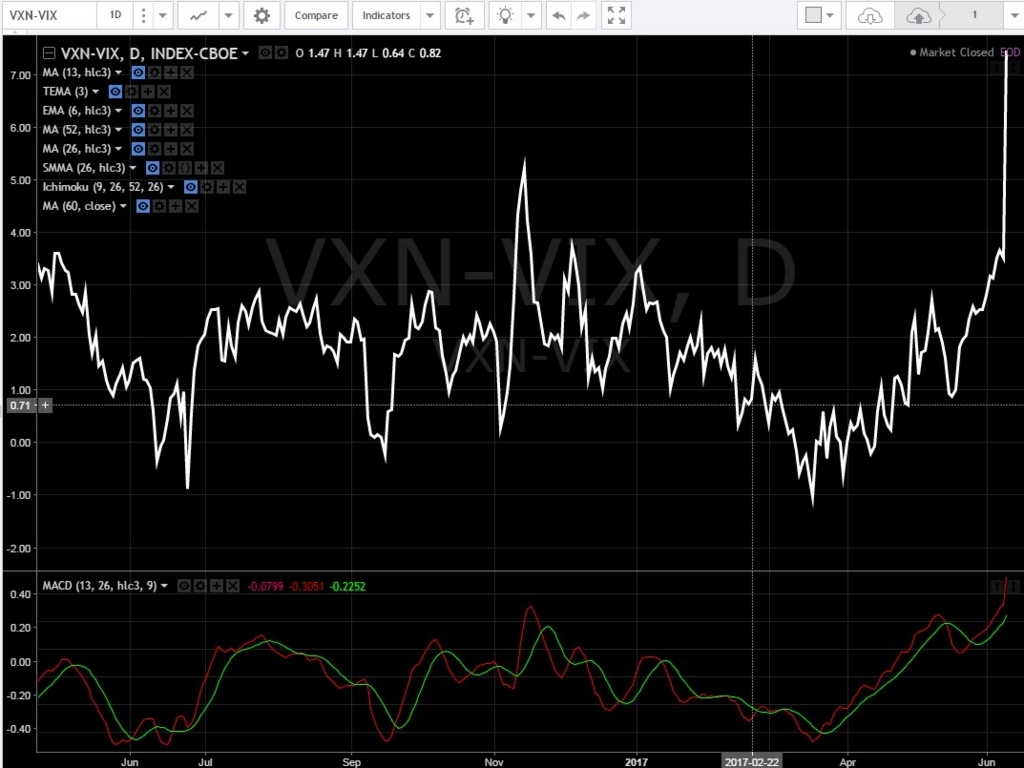The height and width of the screenshot is (768, 1024).
Task: Remove the MACD indicator with X icon
Action: tap(233, 586)
